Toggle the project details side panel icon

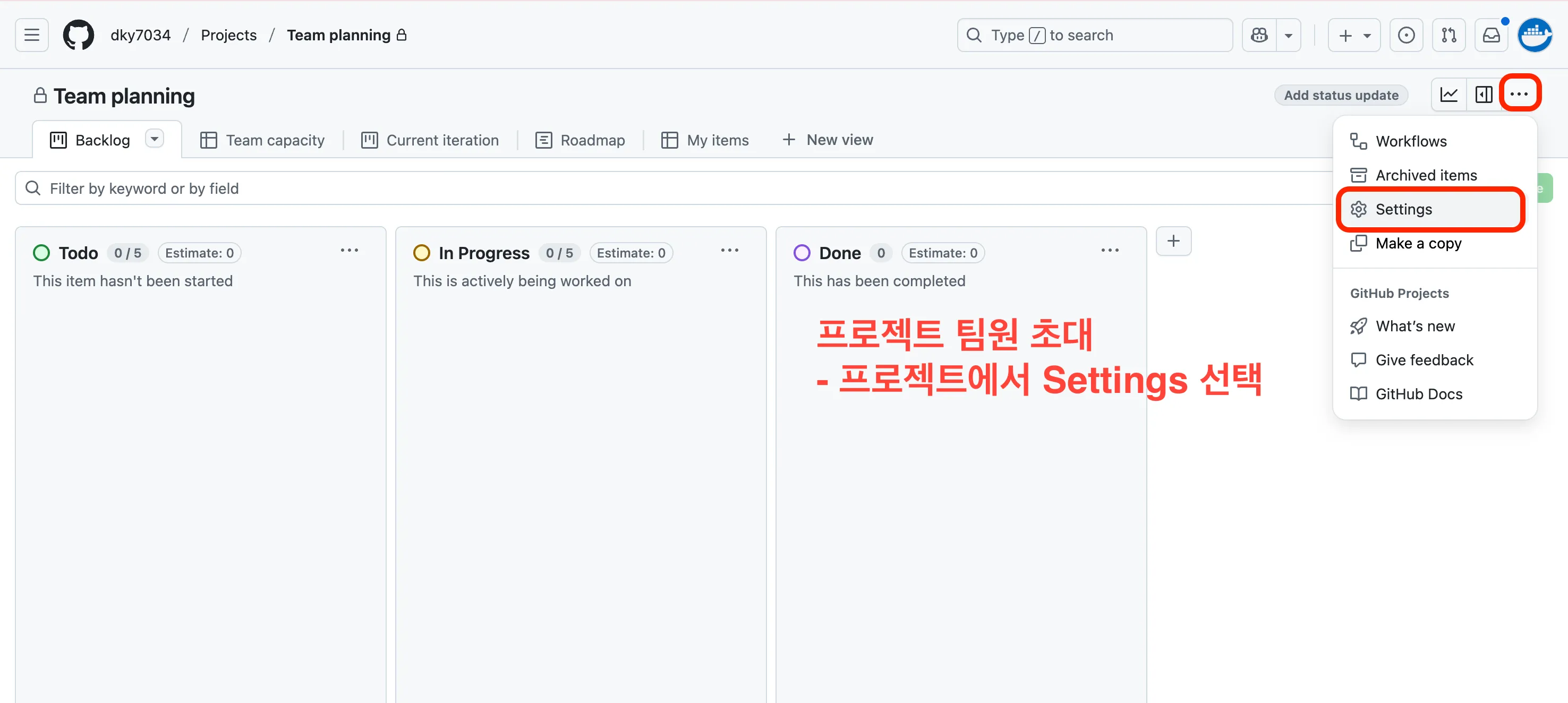click(1484, 95)
